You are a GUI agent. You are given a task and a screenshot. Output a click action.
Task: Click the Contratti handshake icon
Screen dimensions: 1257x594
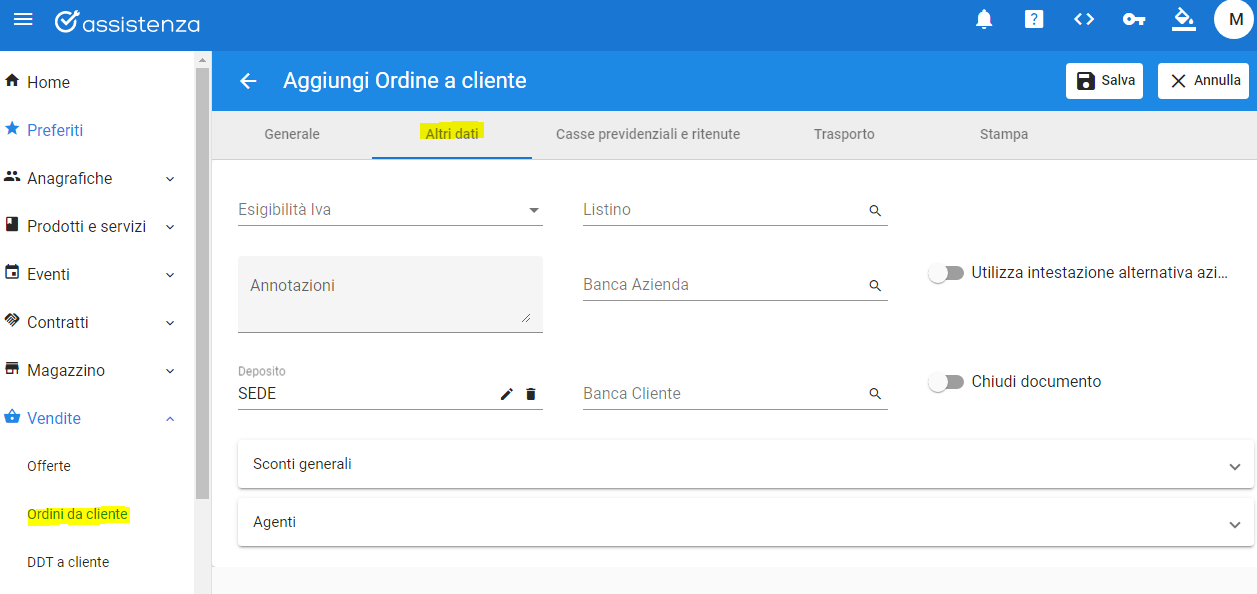click(13, 321)
